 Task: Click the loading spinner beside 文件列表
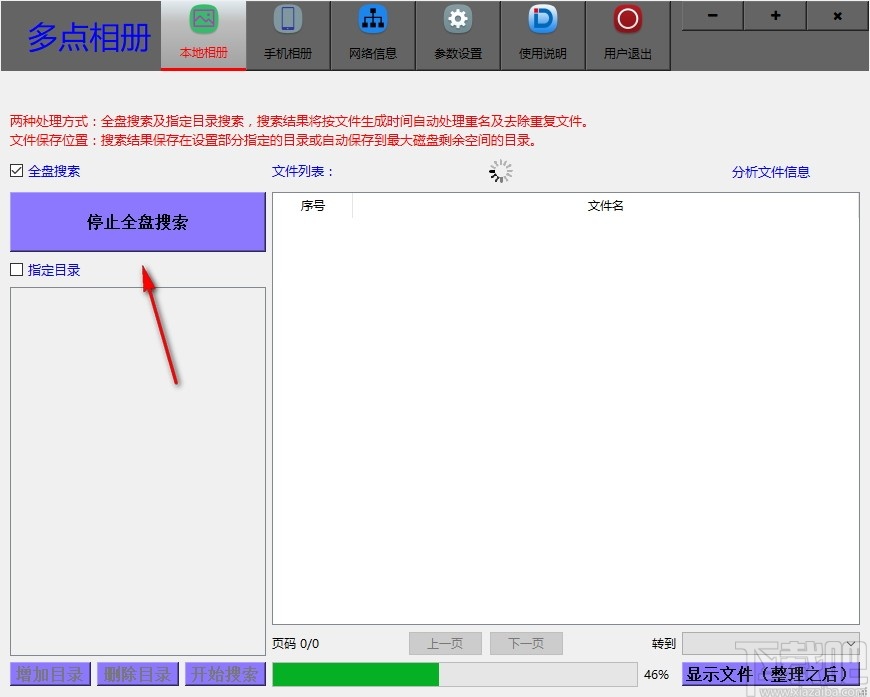(500, 171)
